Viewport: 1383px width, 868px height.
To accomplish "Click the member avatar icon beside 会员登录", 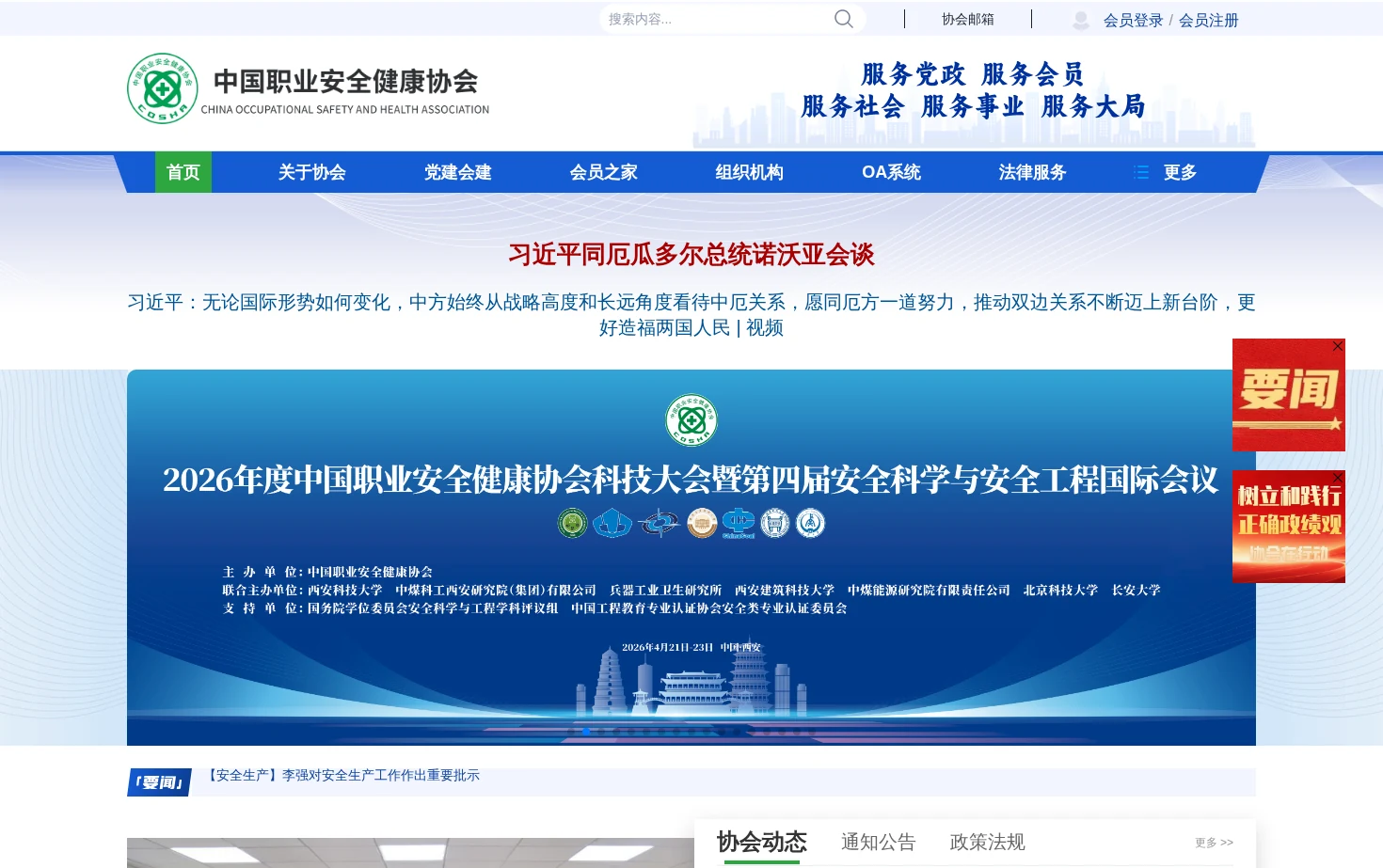I will [x=1081, y=20].
